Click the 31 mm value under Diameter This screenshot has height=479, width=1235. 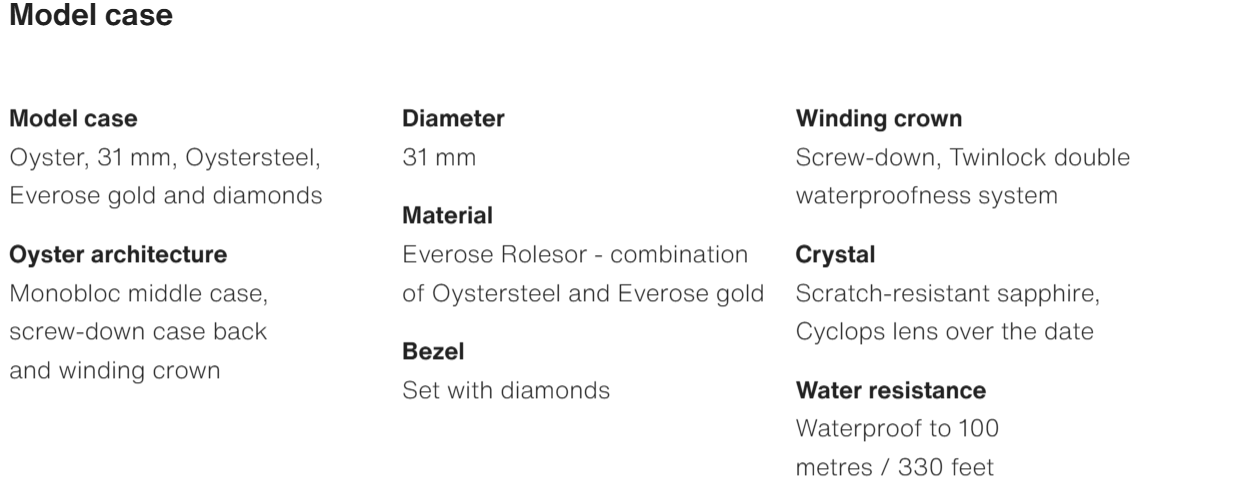click(x=439, y=158)
